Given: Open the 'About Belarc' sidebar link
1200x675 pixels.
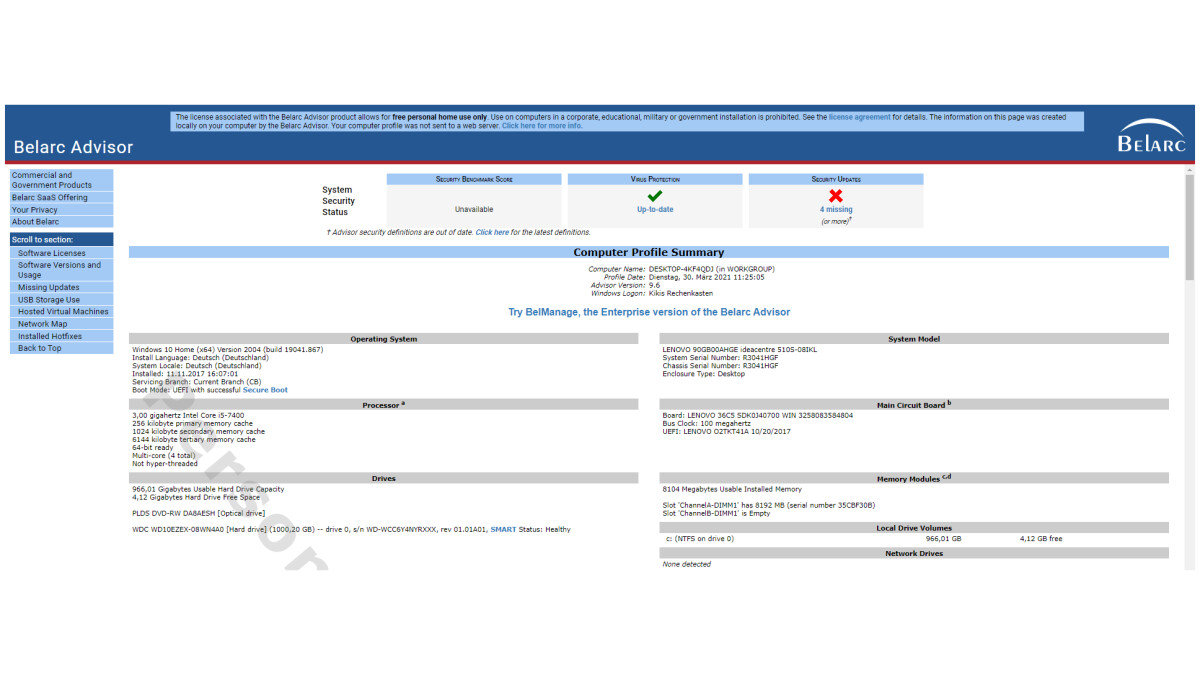Looking at the screenshot, I should tap(34, 221).
